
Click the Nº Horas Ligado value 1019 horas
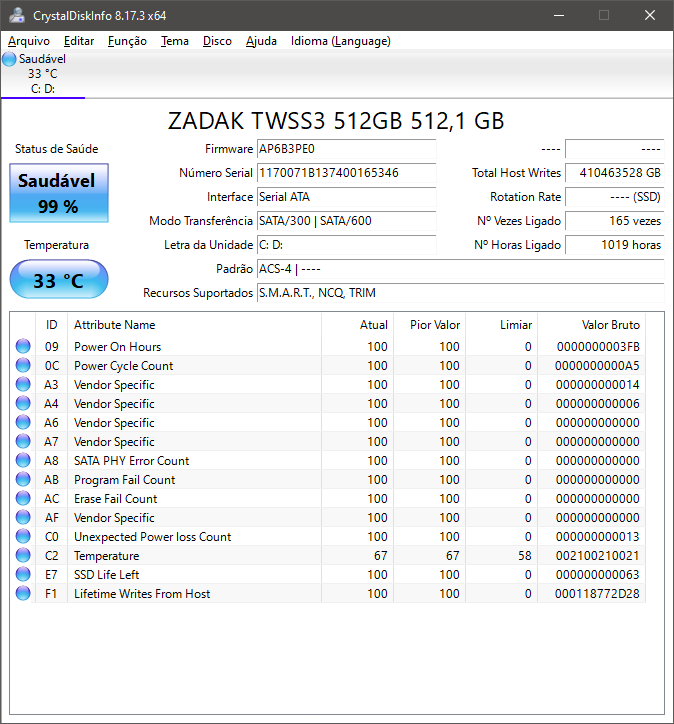[x=614, y=245]
